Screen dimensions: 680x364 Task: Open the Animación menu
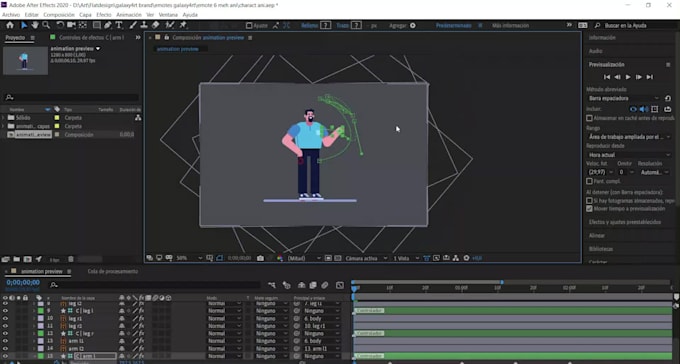point(129,15)
